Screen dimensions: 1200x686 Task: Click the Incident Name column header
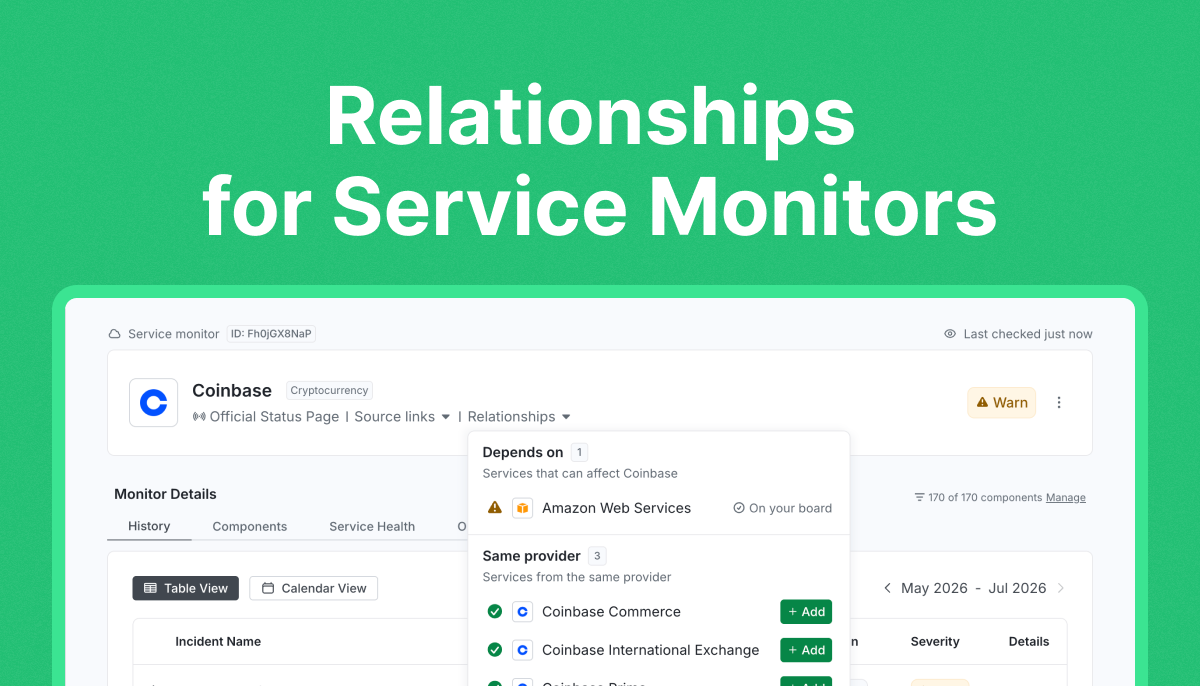point(218,642)
